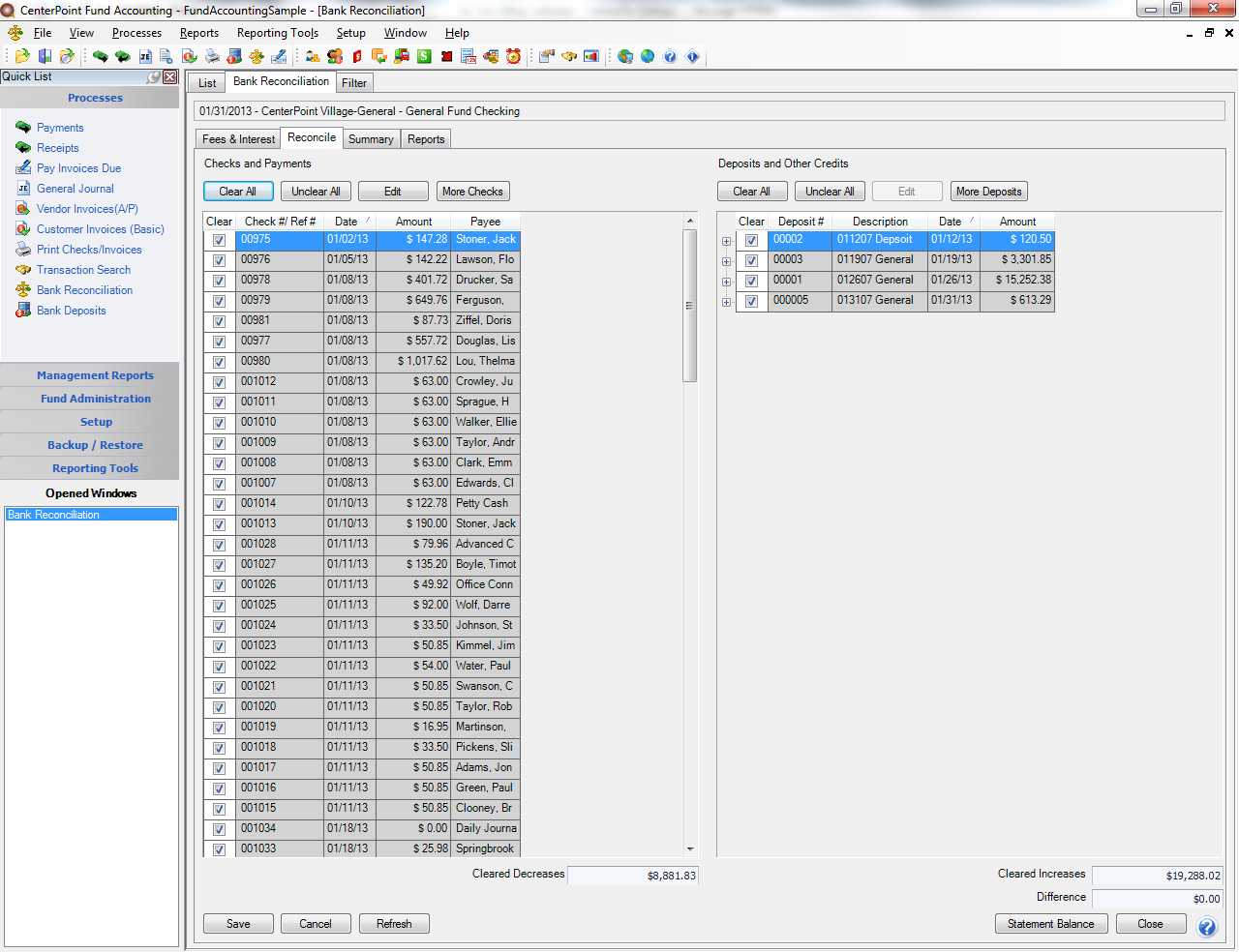
Task: Switch to the Fees & Interest tab
Action: [238, 139]
